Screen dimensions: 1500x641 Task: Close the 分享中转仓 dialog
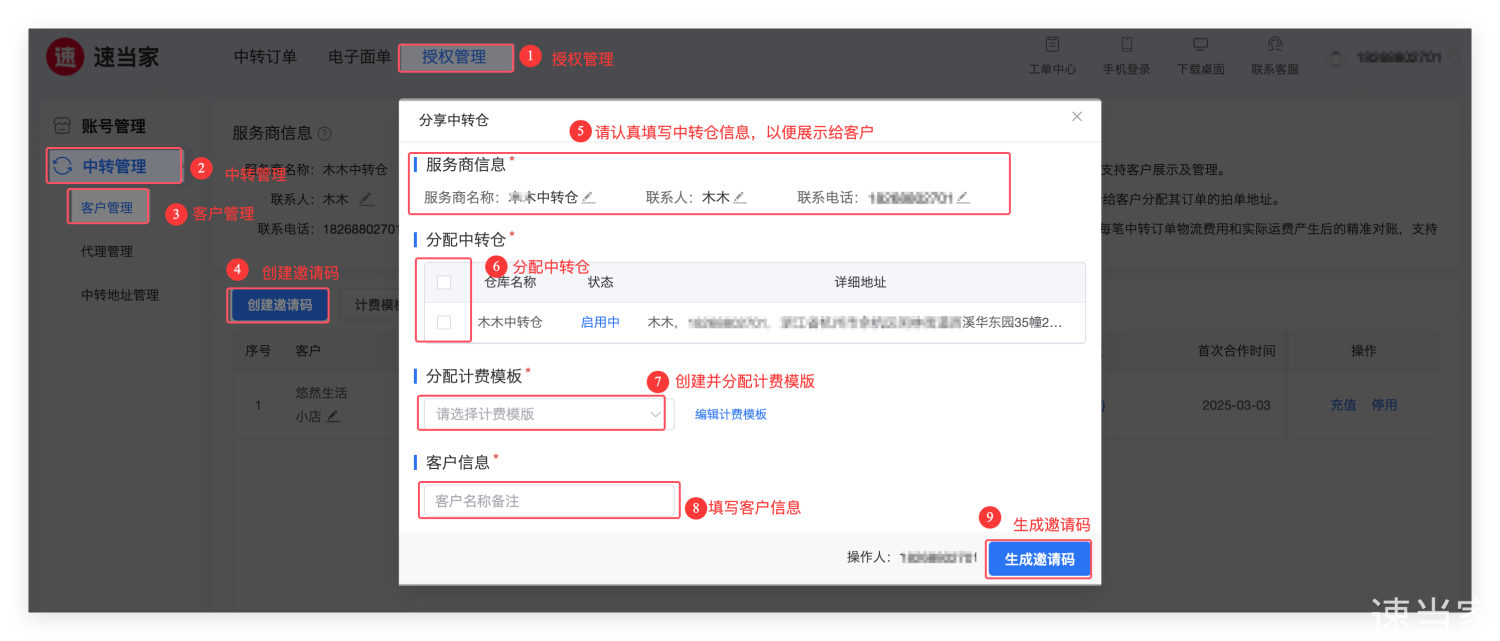tap(1077, 117)
